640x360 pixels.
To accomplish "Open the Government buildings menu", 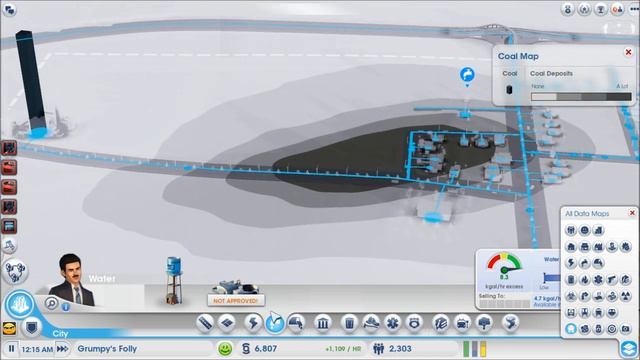I will point(323,323).
